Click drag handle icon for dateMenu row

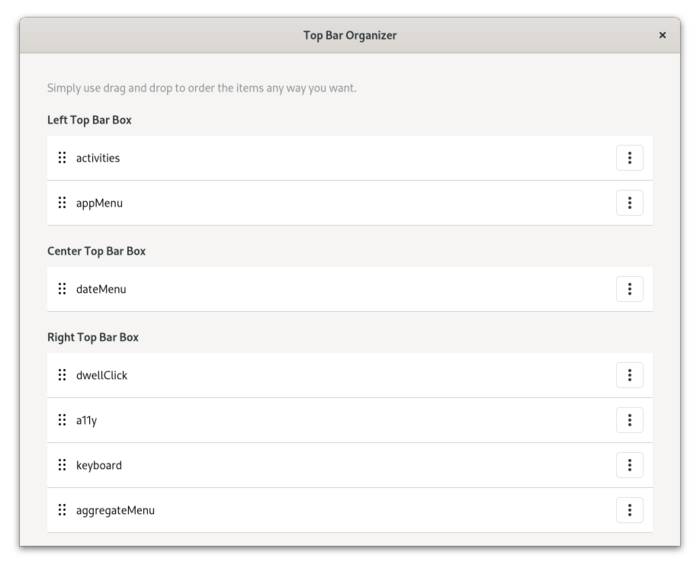pos(62,289)
